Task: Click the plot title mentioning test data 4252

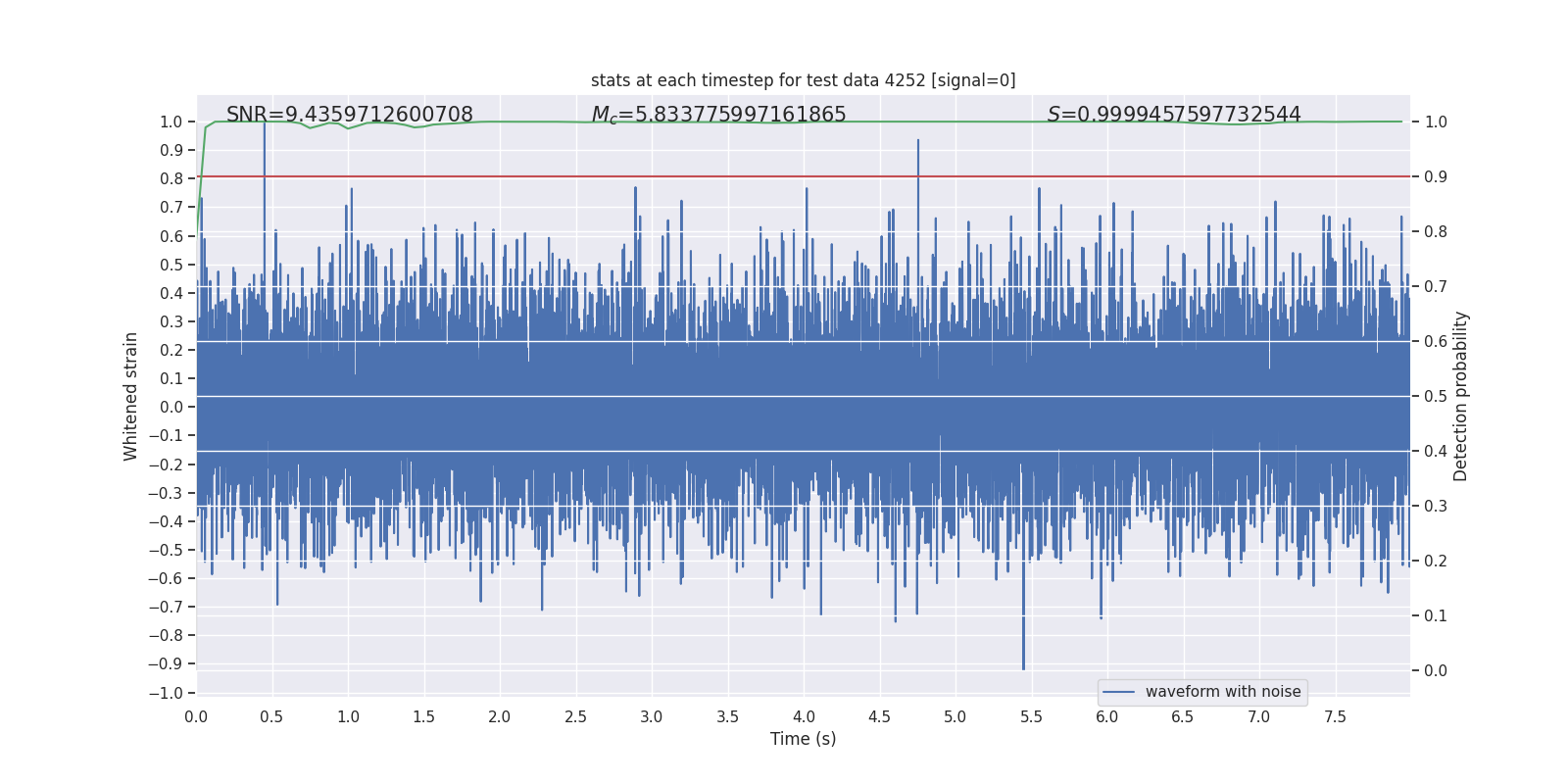Action: click(x=803, y=80)
